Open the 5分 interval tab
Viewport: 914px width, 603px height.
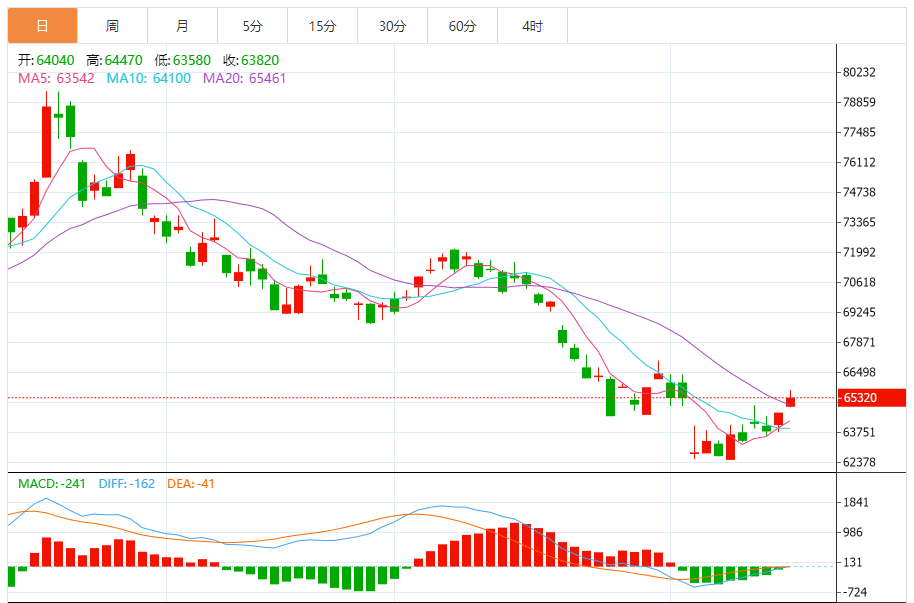pyautogui.click(x=252, y=26)
